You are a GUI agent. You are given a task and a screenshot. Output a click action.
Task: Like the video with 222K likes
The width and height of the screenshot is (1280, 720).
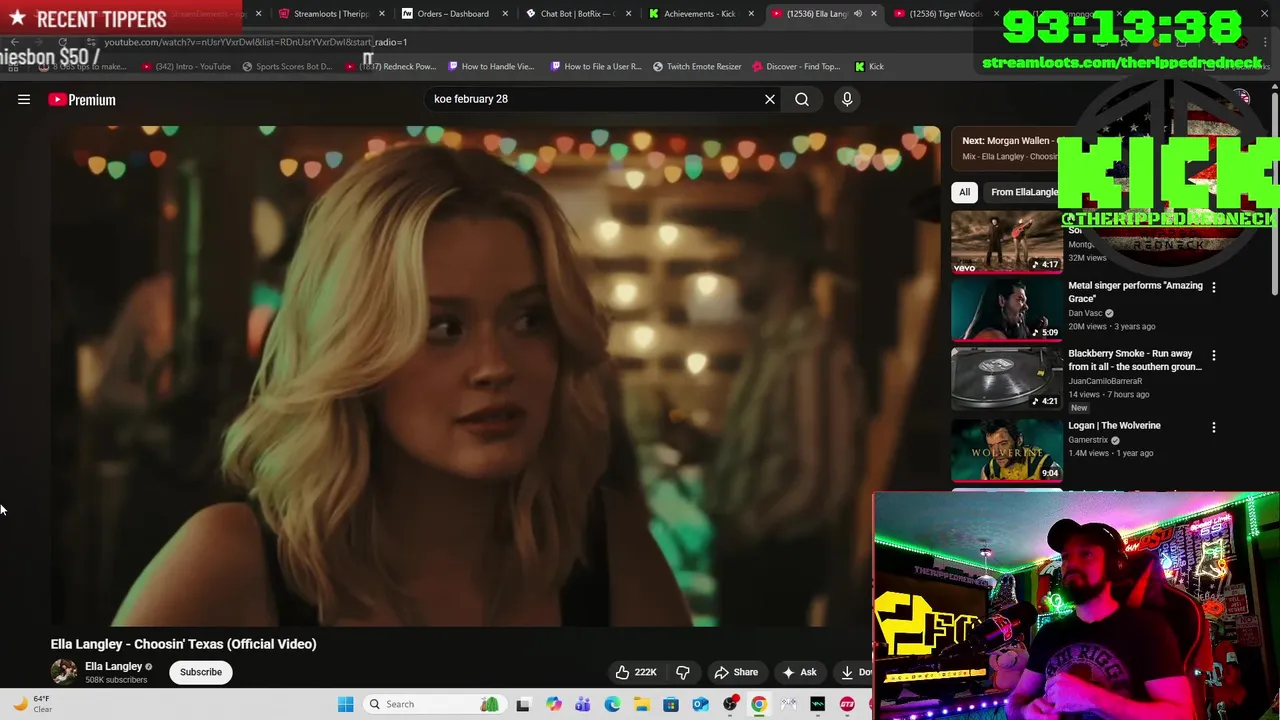[x=636, y=672]
